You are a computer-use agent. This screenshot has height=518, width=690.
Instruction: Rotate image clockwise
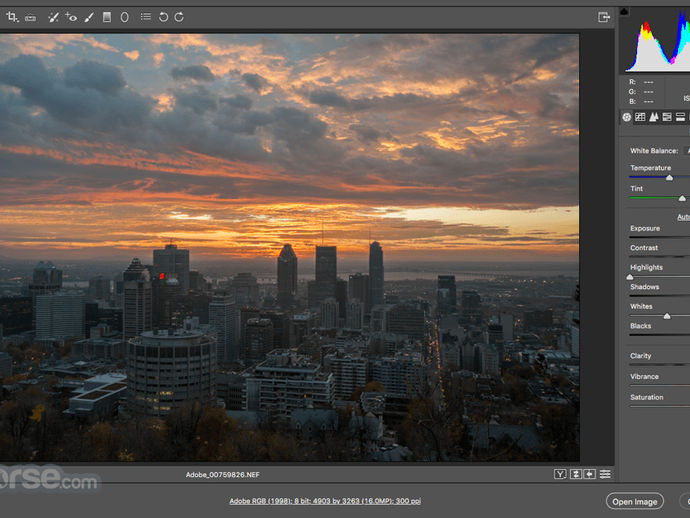point(179,17)
